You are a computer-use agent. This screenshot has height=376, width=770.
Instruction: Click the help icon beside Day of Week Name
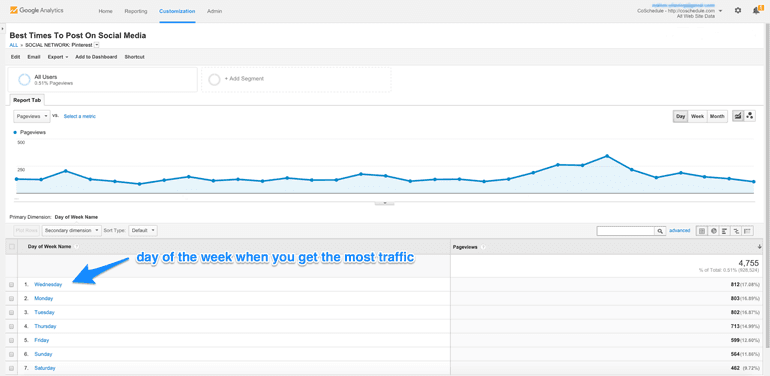coord(77,247)
